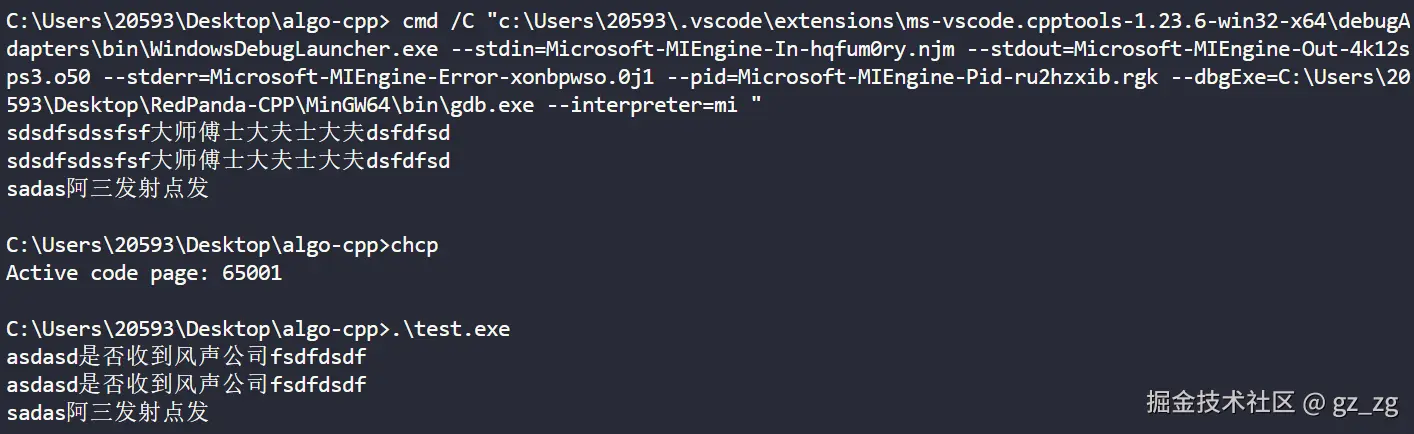Click the first asdasd output line
Viewport: 1414px width, 434px height.
coord(186,356)
